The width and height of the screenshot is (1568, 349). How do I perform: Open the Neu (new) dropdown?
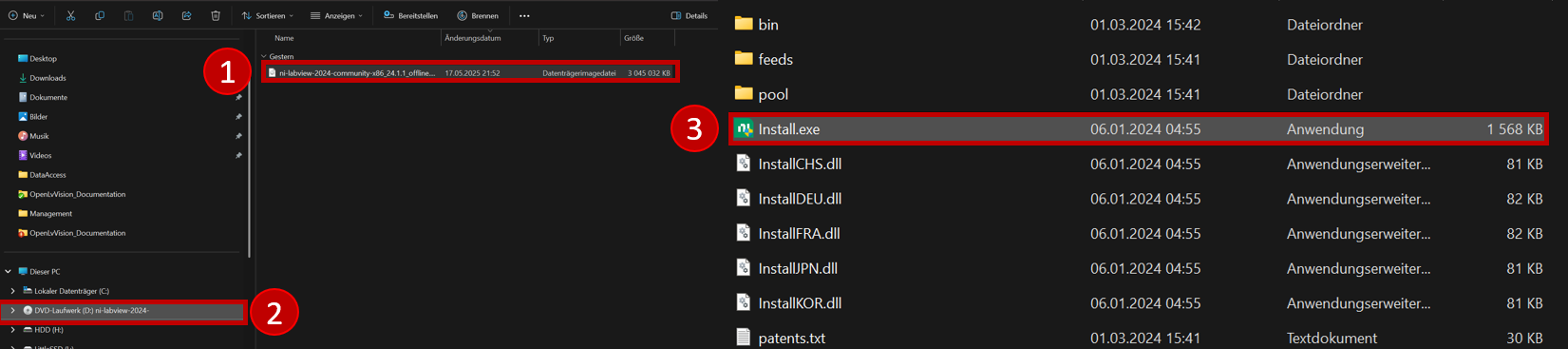pyautogui.click(x=27, y=15)
